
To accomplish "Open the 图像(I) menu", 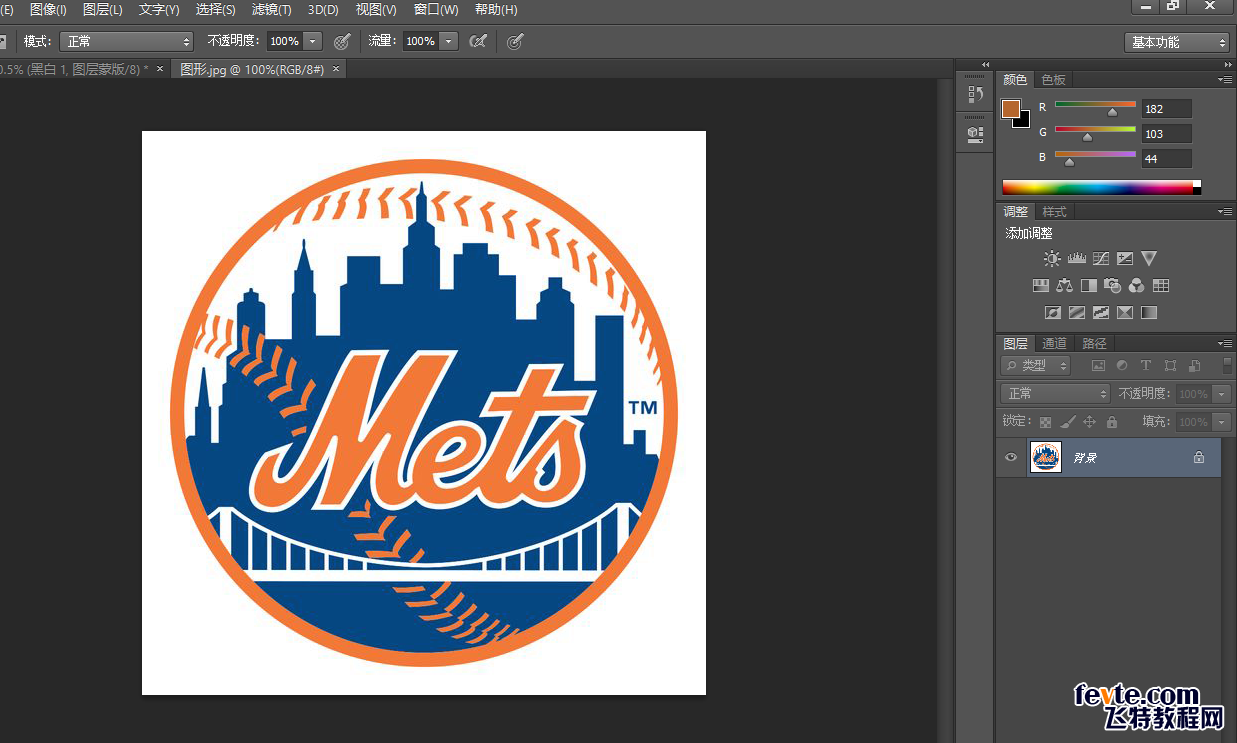I will coord(48,10).
